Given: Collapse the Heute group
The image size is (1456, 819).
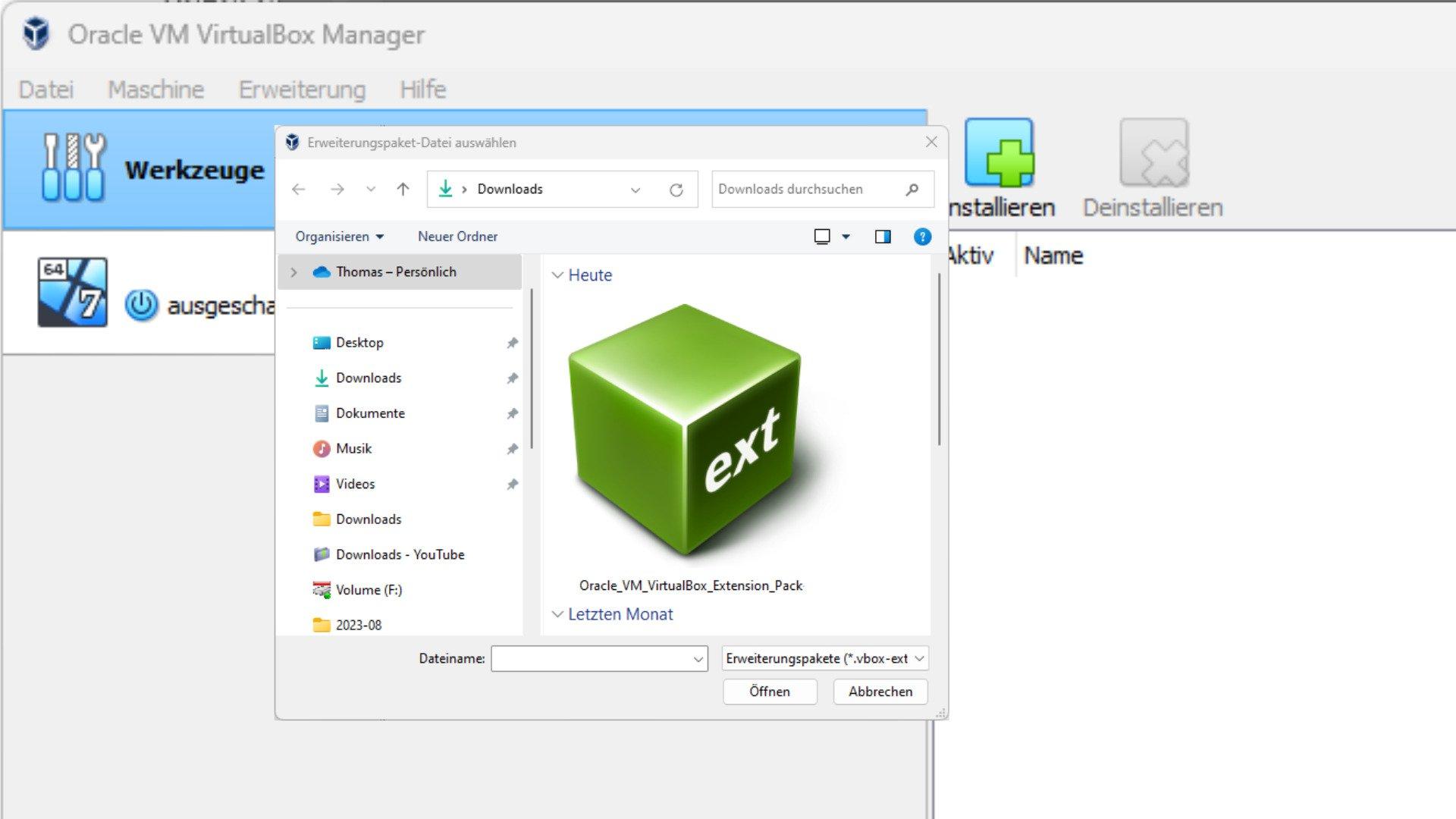Looking at the screenshot, I should (x=558, y=275).
